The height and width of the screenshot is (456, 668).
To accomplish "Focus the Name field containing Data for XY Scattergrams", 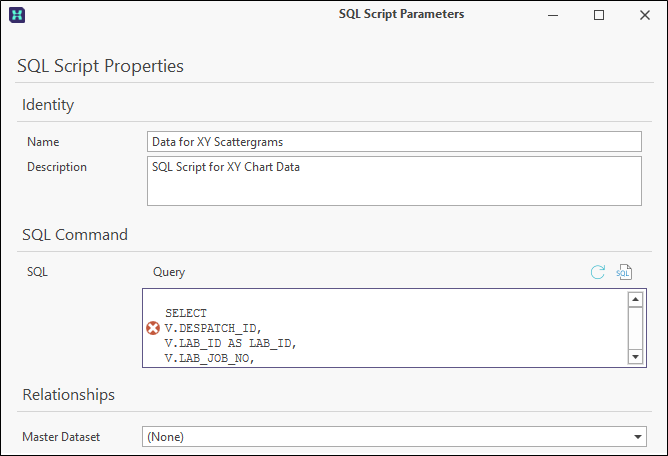I will pos(394,141).
